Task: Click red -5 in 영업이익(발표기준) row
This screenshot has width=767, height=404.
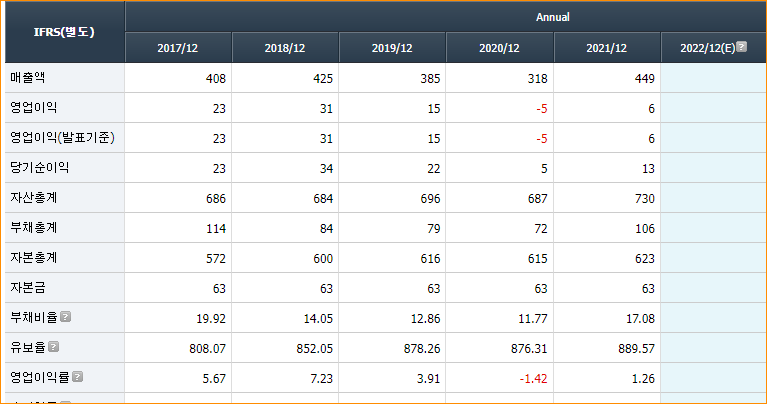Action: [x=541, y=139]
